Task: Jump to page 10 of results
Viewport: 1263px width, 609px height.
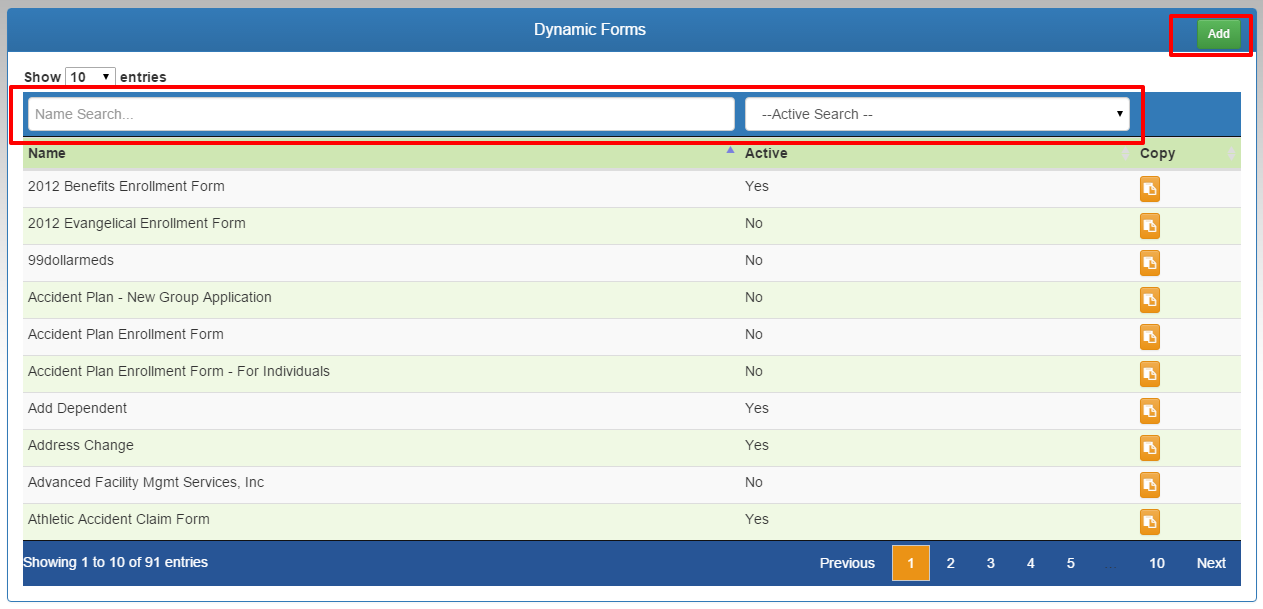Action: coord(1156,563)
